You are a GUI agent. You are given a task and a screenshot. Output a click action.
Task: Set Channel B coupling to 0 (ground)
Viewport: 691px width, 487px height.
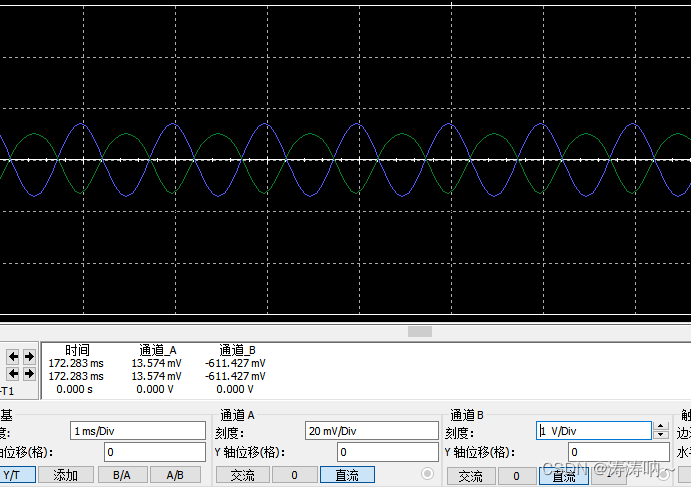tap(517, 477)
